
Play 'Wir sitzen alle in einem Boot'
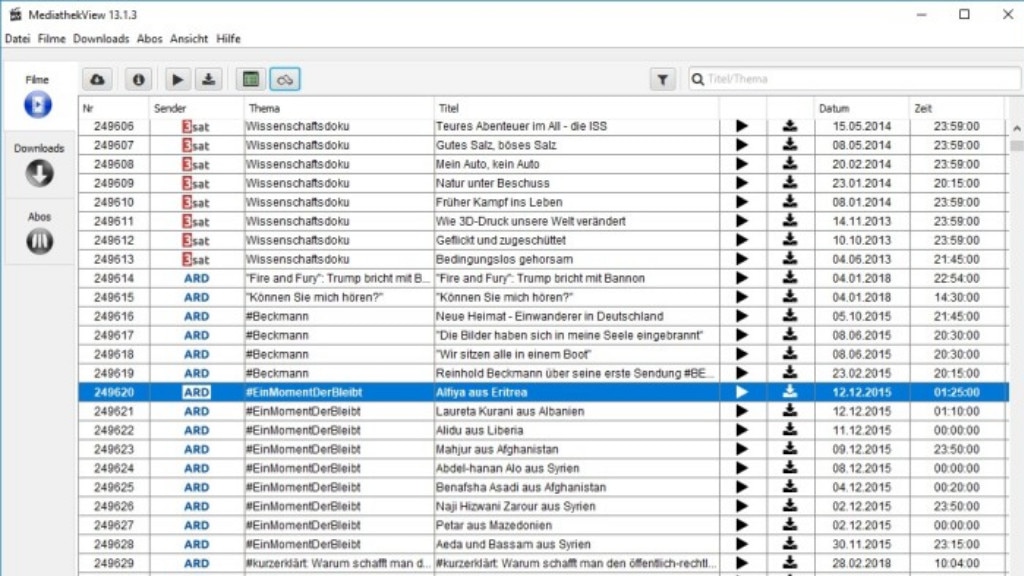(742, 354)
